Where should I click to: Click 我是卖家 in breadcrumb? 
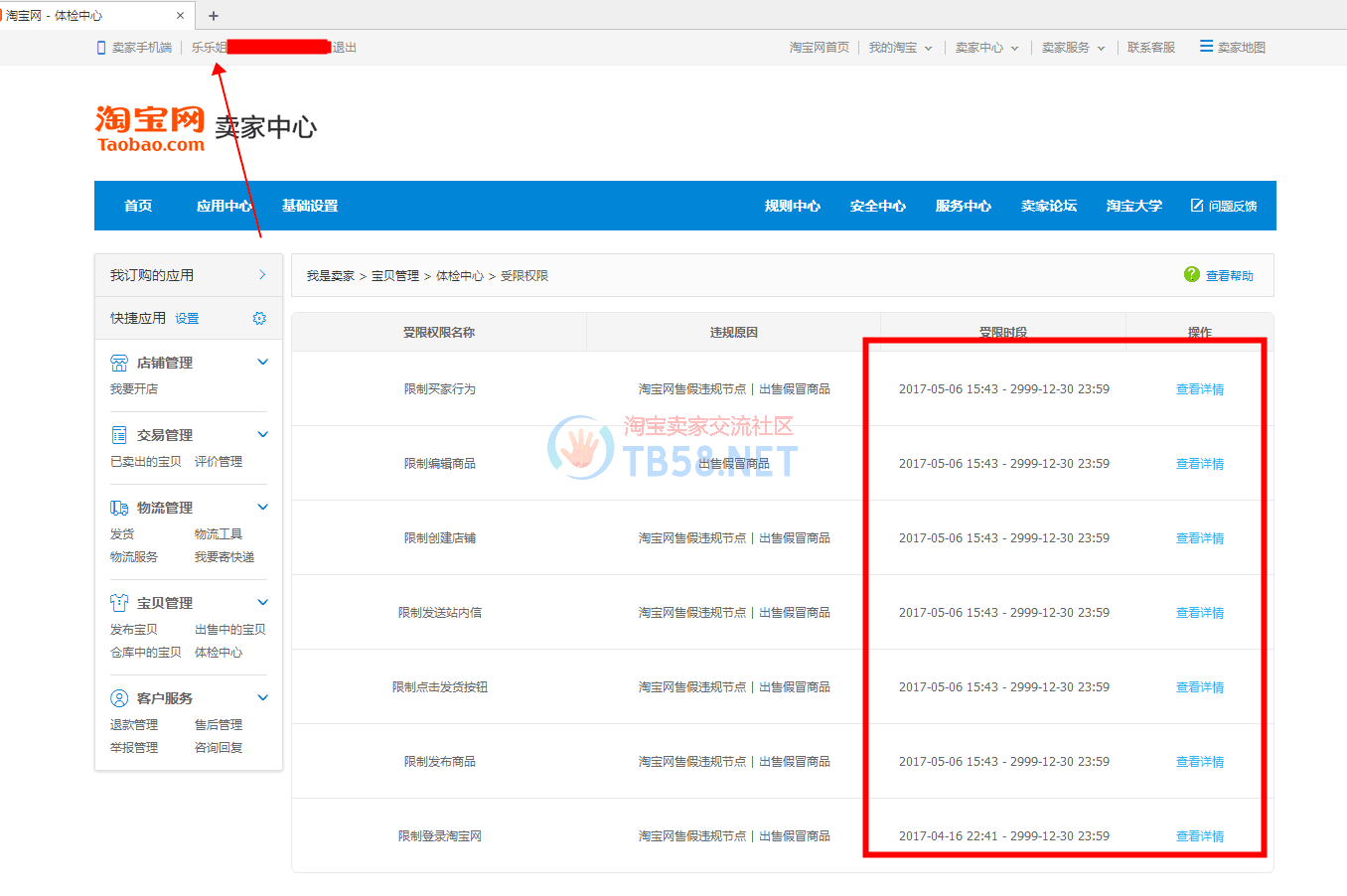[331, 276]
